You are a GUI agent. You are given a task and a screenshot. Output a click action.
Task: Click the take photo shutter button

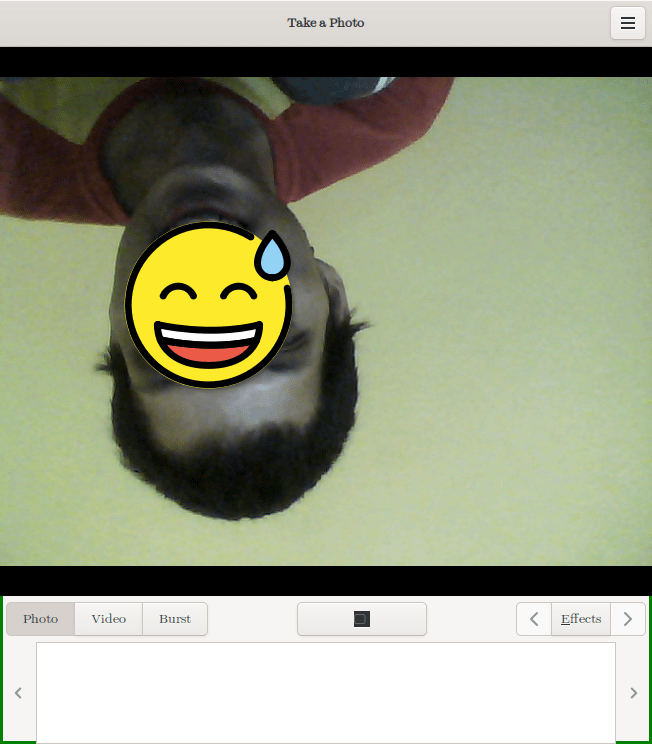362,619
